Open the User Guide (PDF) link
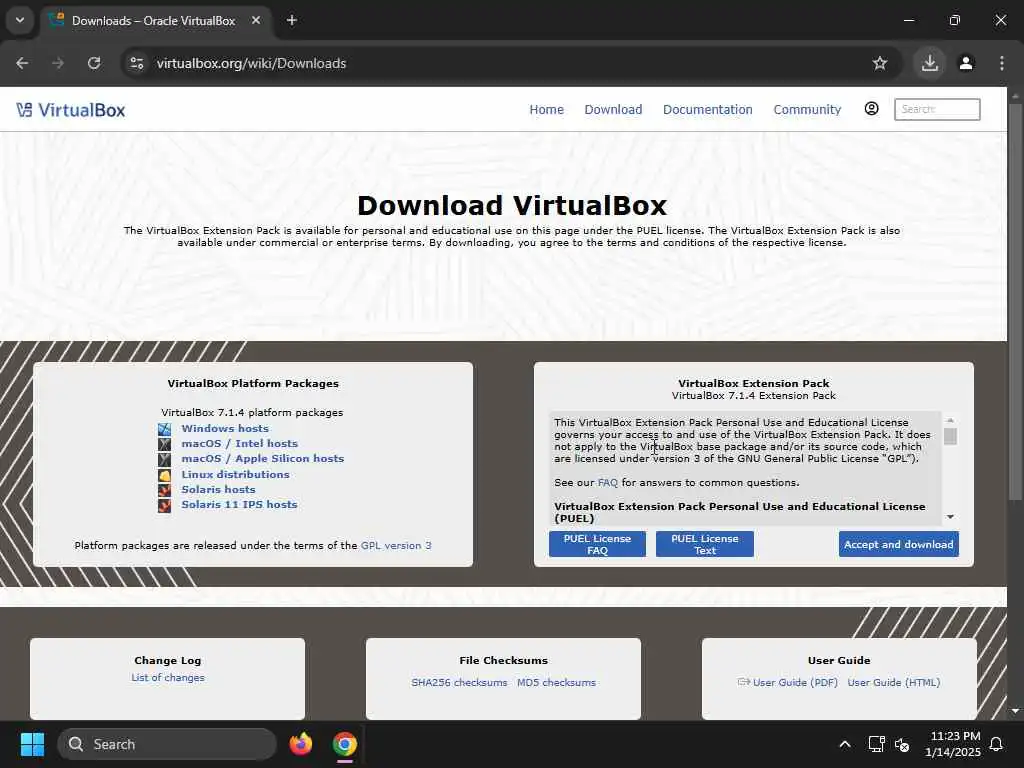Screen dimensions: 1024x768 pos(795,682)
